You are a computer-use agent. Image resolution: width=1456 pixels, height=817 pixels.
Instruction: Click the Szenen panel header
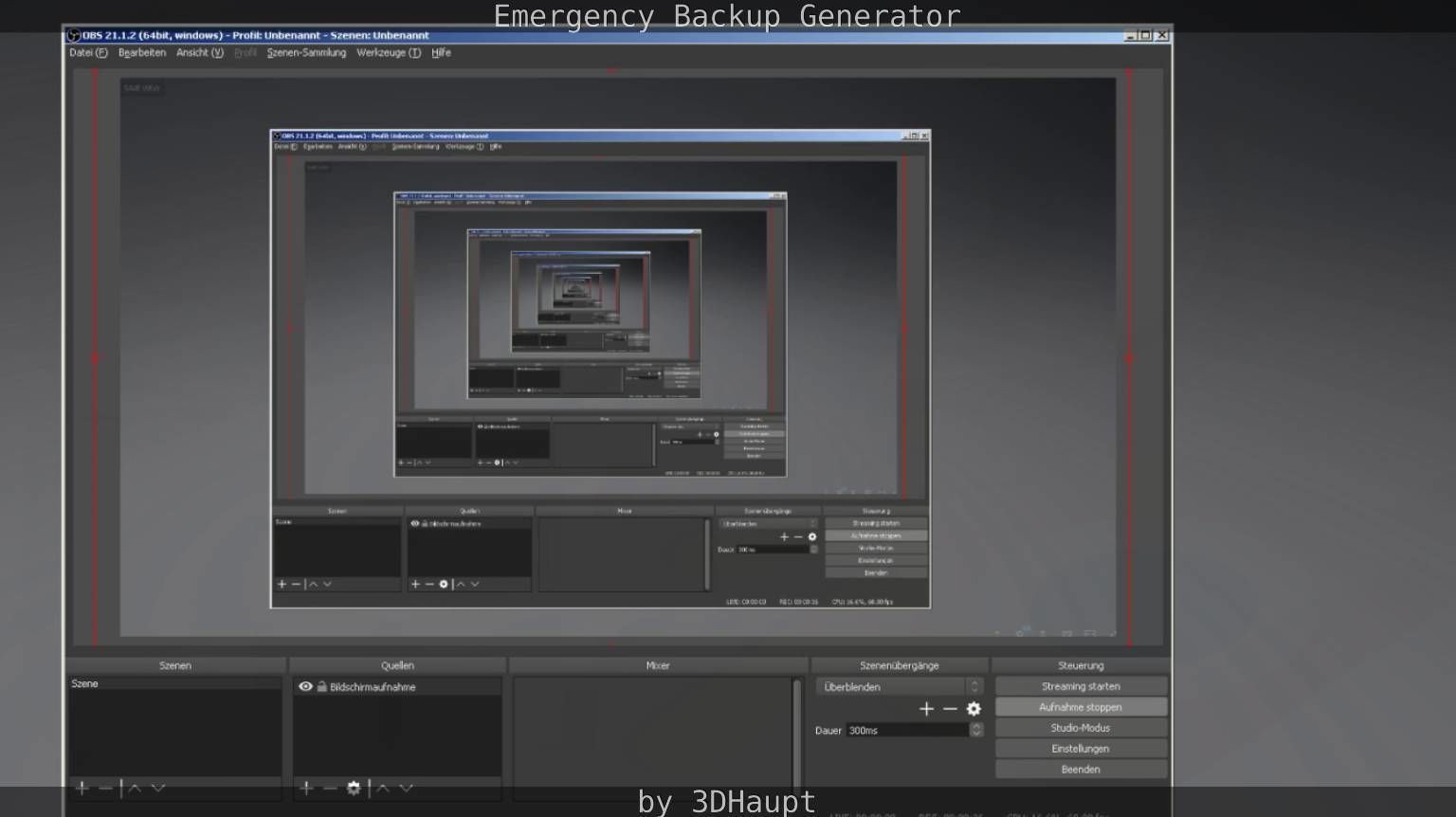[175, 665]
